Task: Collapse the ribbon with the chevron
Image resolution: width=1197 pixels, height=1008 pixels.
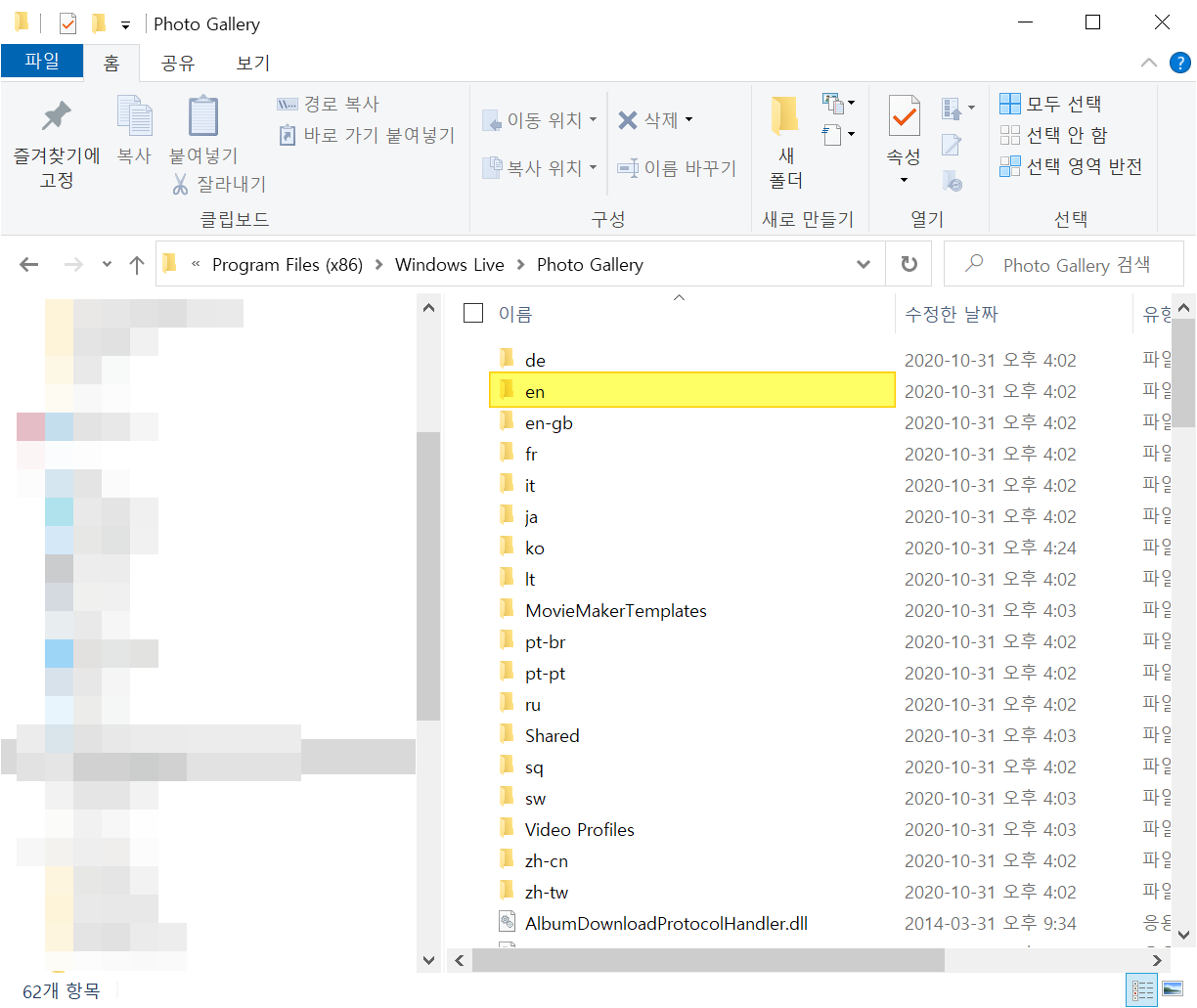Action: click(1149, 63)
